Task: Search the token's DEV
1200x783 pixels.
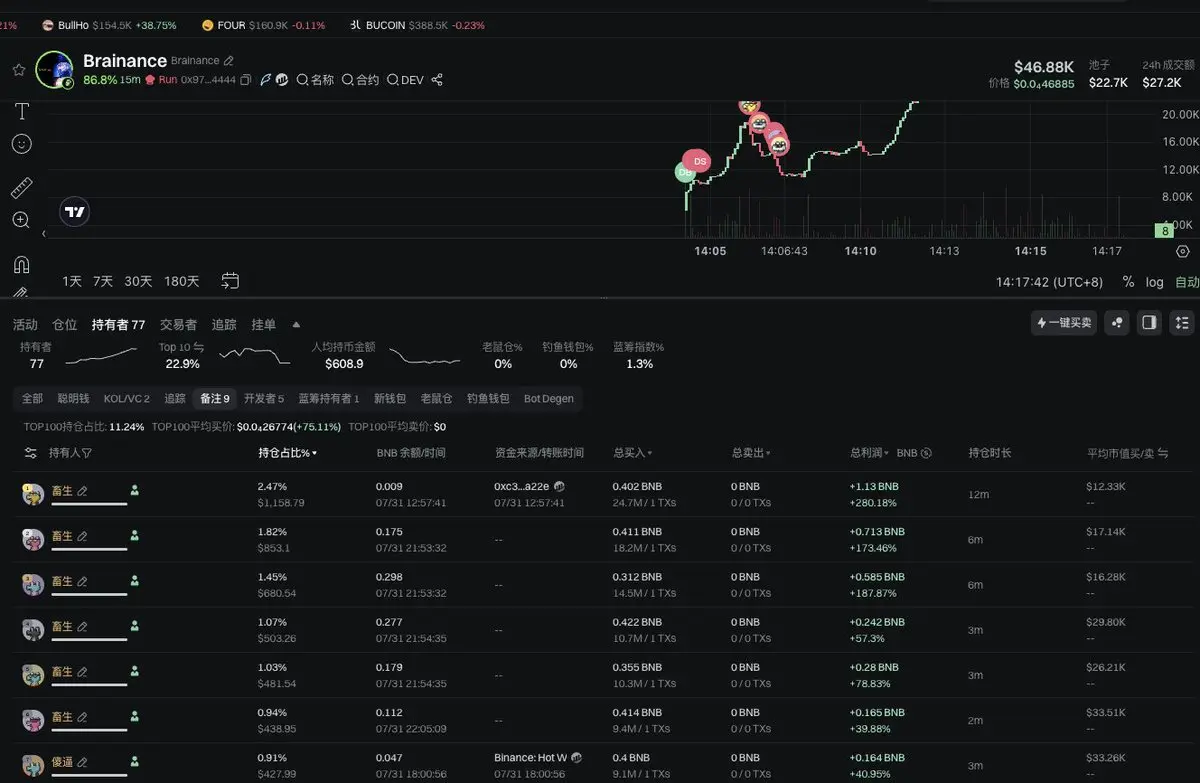Action: click(405, 80)
